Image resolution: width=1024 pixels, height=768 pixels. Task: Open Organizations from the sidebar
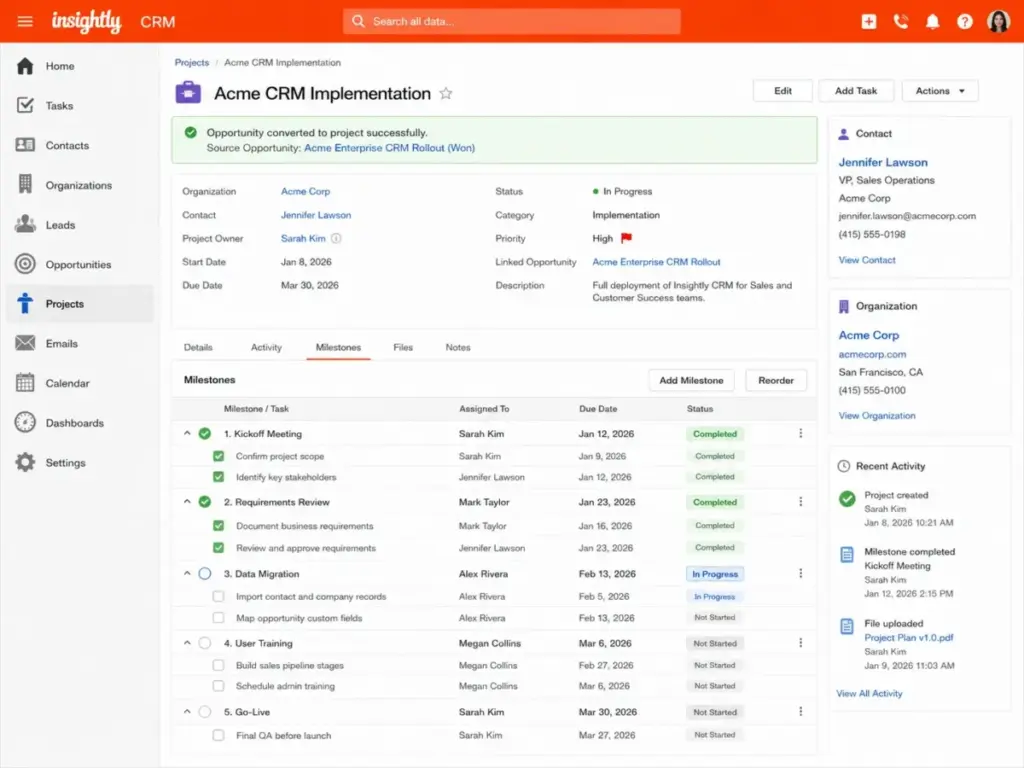[x=80, y=185]
